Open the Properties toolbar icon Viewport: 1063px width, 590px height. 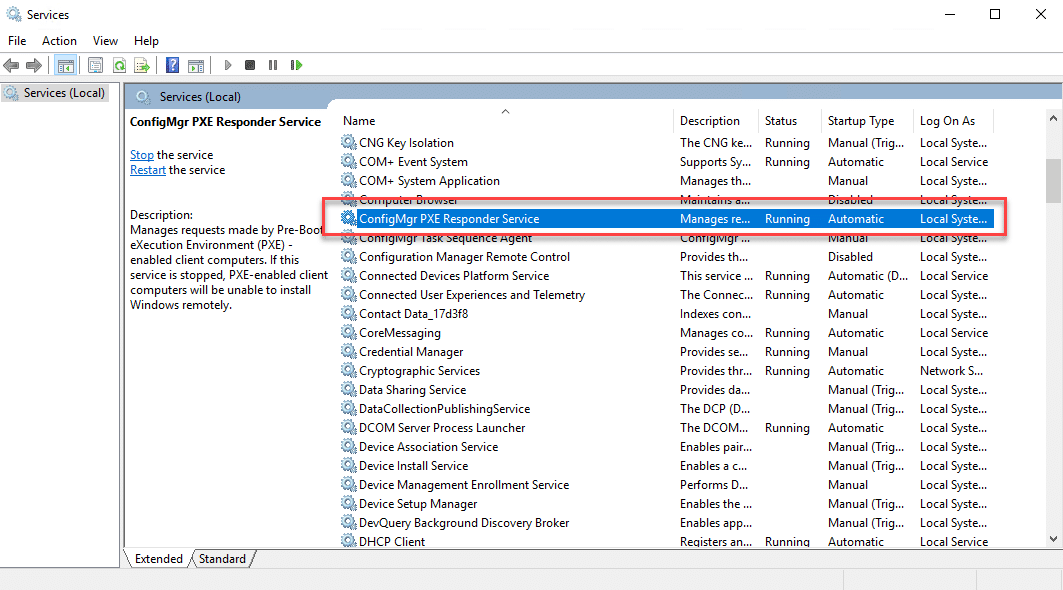pyautogui.click(x=96, y=65)
